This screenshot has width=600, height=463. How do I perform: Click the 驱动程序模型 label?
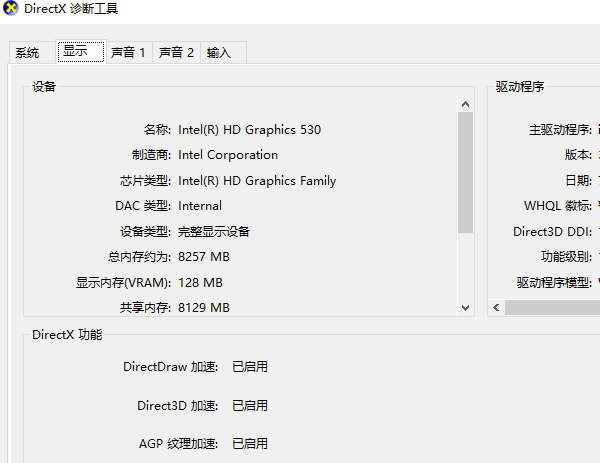(554, 283)
